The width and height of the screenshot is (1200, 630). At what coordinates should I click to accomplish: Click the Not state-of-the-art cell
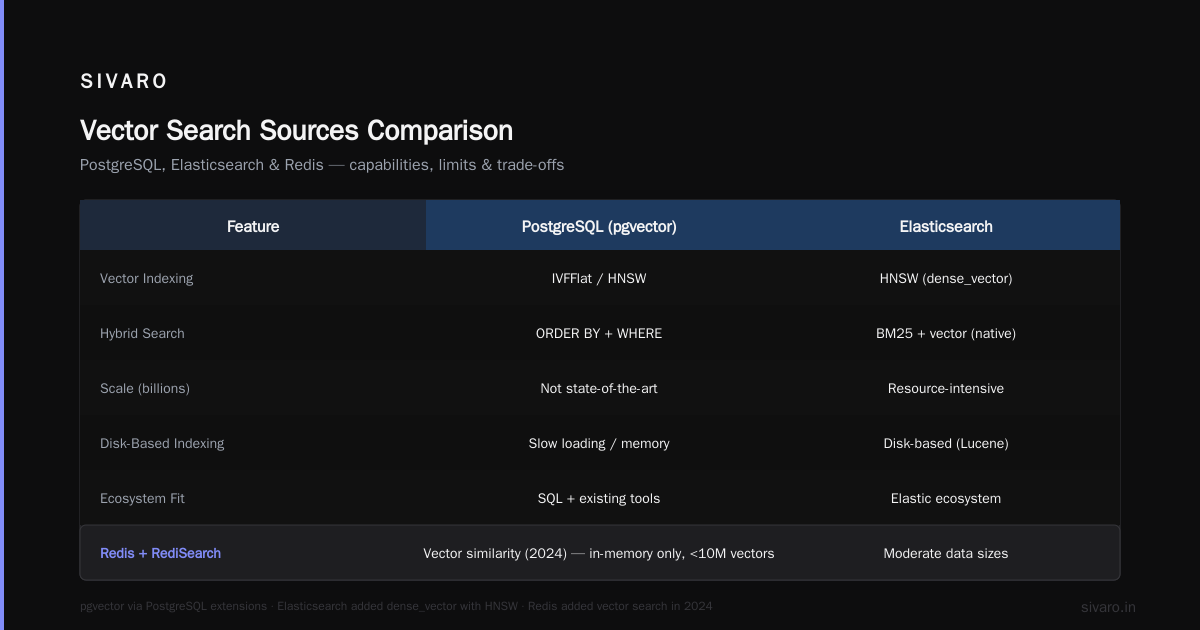click(x=599, y=388)
